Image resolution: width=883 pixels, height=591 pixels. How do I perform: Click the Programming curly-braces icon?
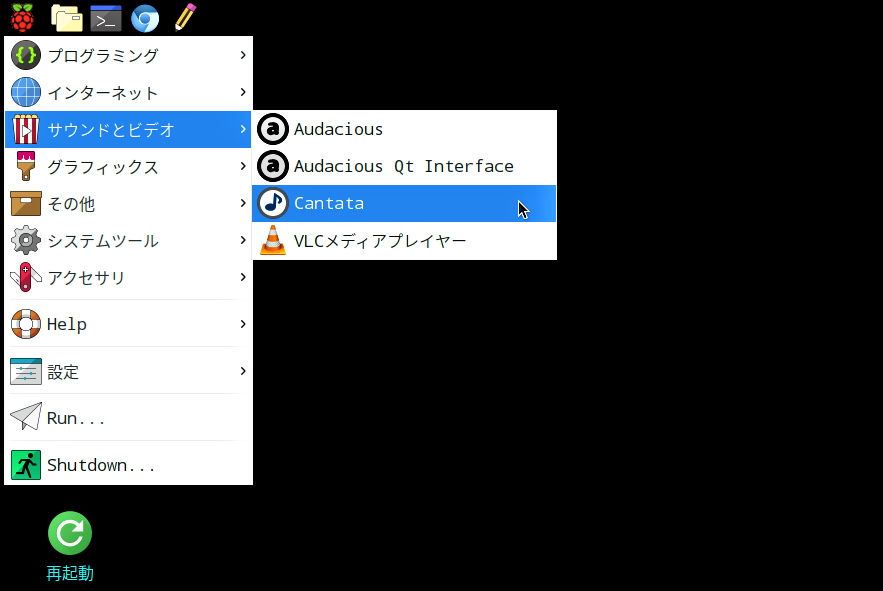[26, 55]
